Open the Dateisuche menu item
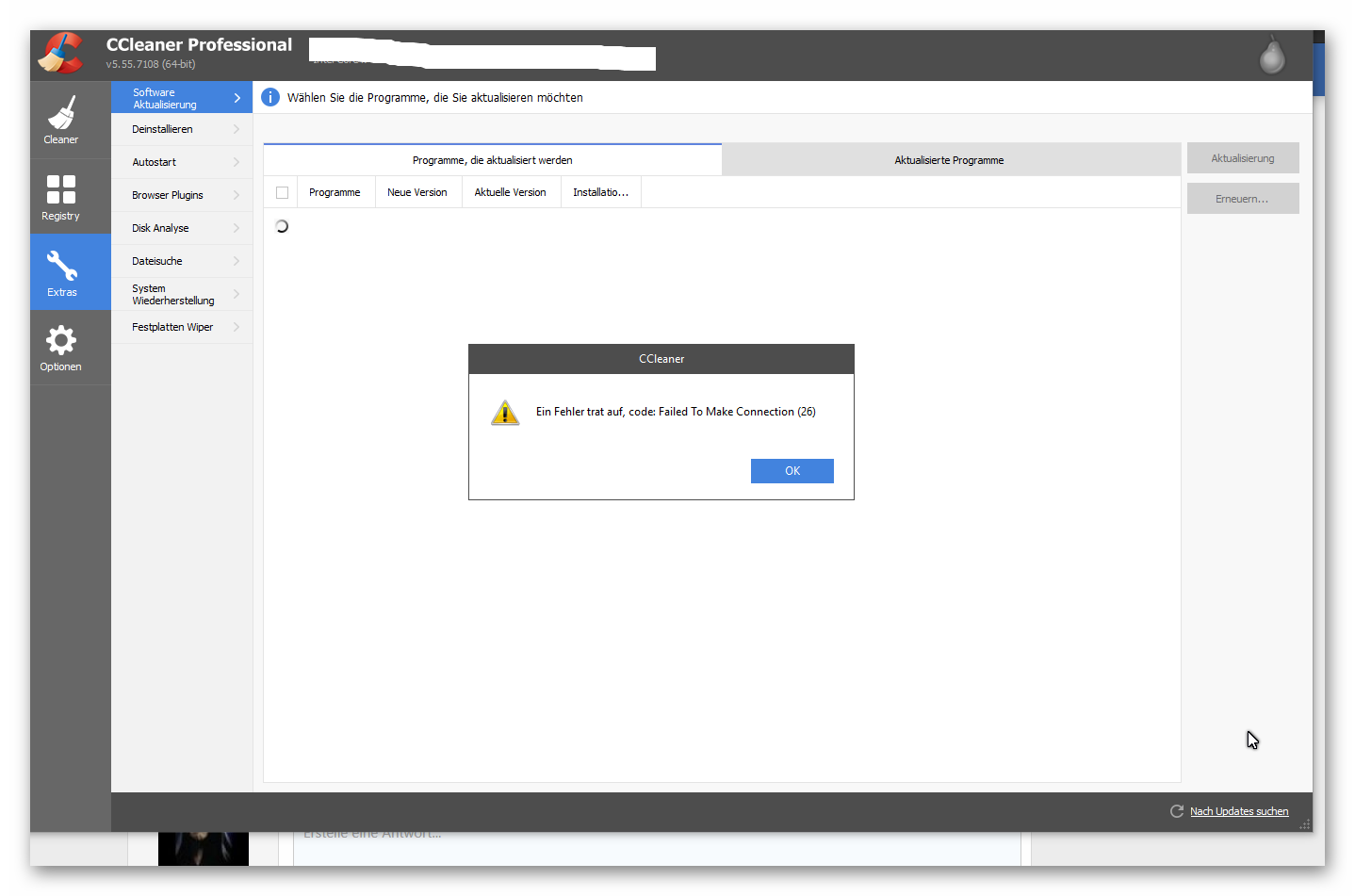1355x896 pixels. pyautogui.click(x=182, y=261)
